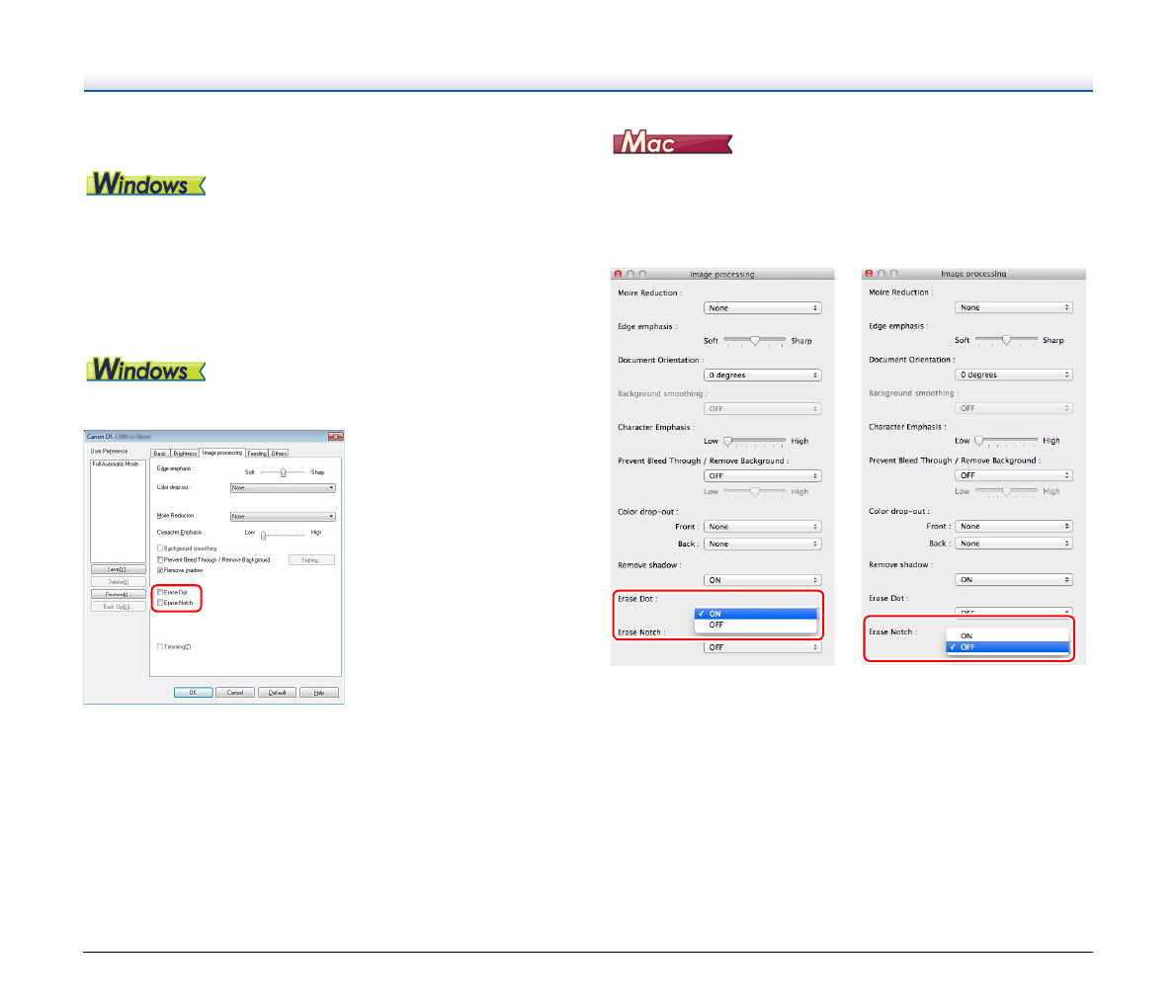
Task: Click red close dot on left Mac window
Action: click(619, 274)
